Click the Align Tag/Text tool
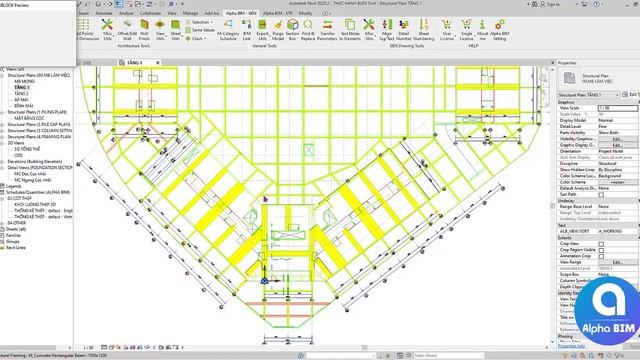Image resolution: width=640 pixels, height=360 pixels. tap(387, 29)
